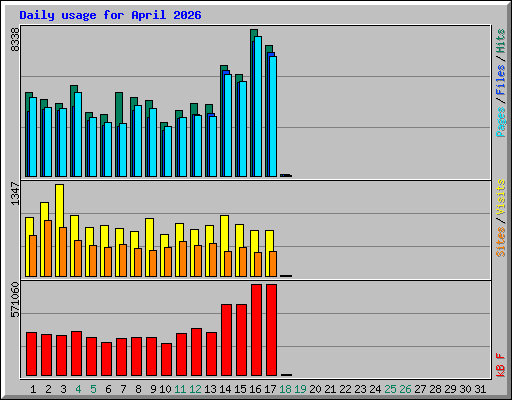
Task: Click day label 23 on the x-axis
Action: pos(360,389)
